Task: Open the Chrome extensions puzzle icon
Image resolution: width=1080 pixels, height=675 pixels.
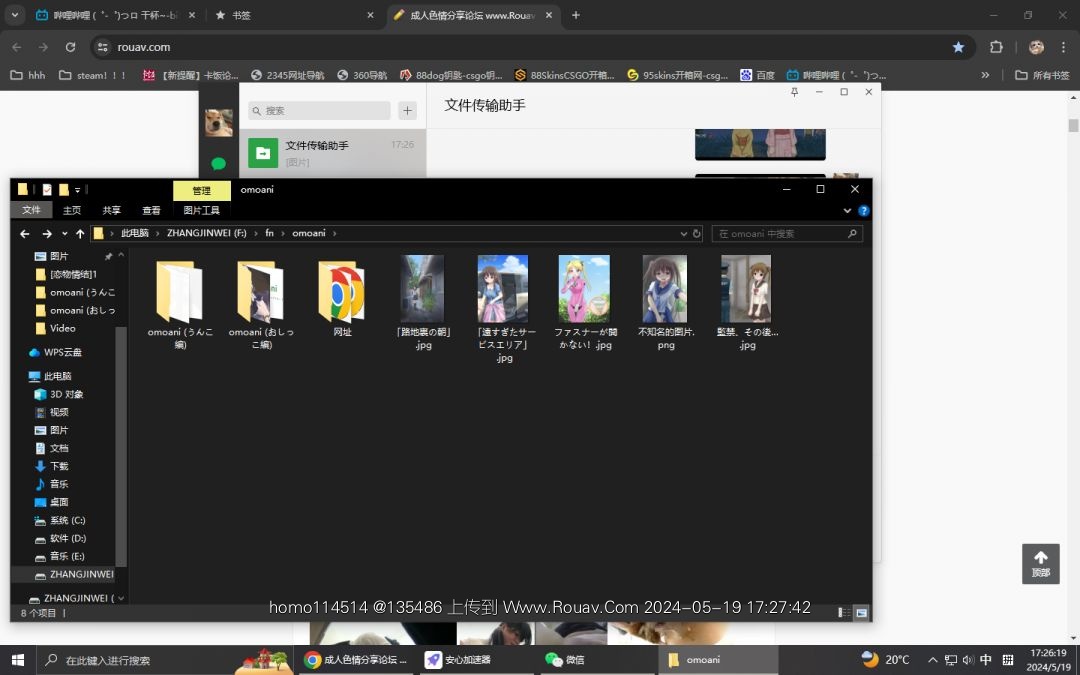Action: pos(996,47)
